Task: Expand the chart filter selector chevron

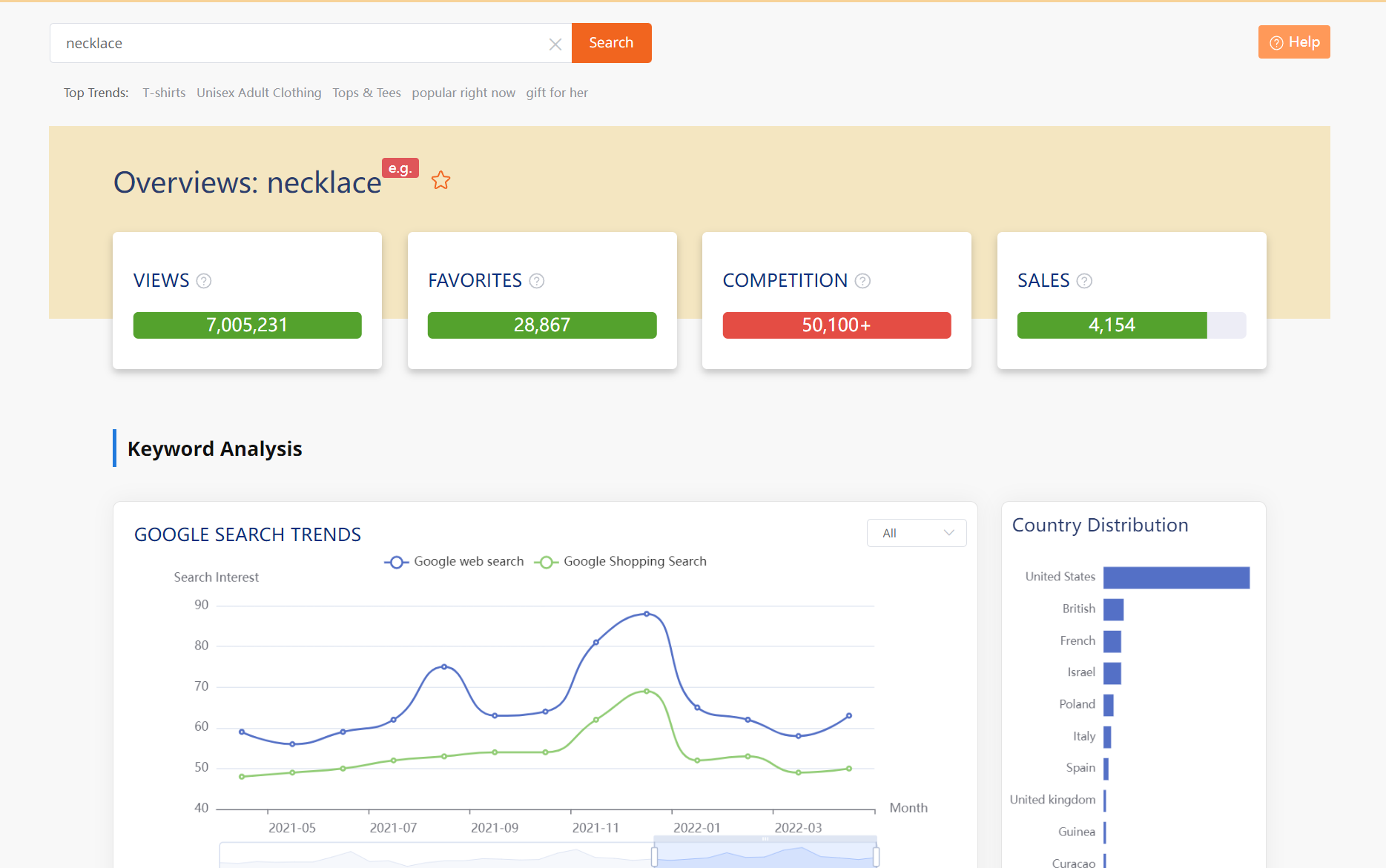Action: pyautogui.click(x=948, y=532)
